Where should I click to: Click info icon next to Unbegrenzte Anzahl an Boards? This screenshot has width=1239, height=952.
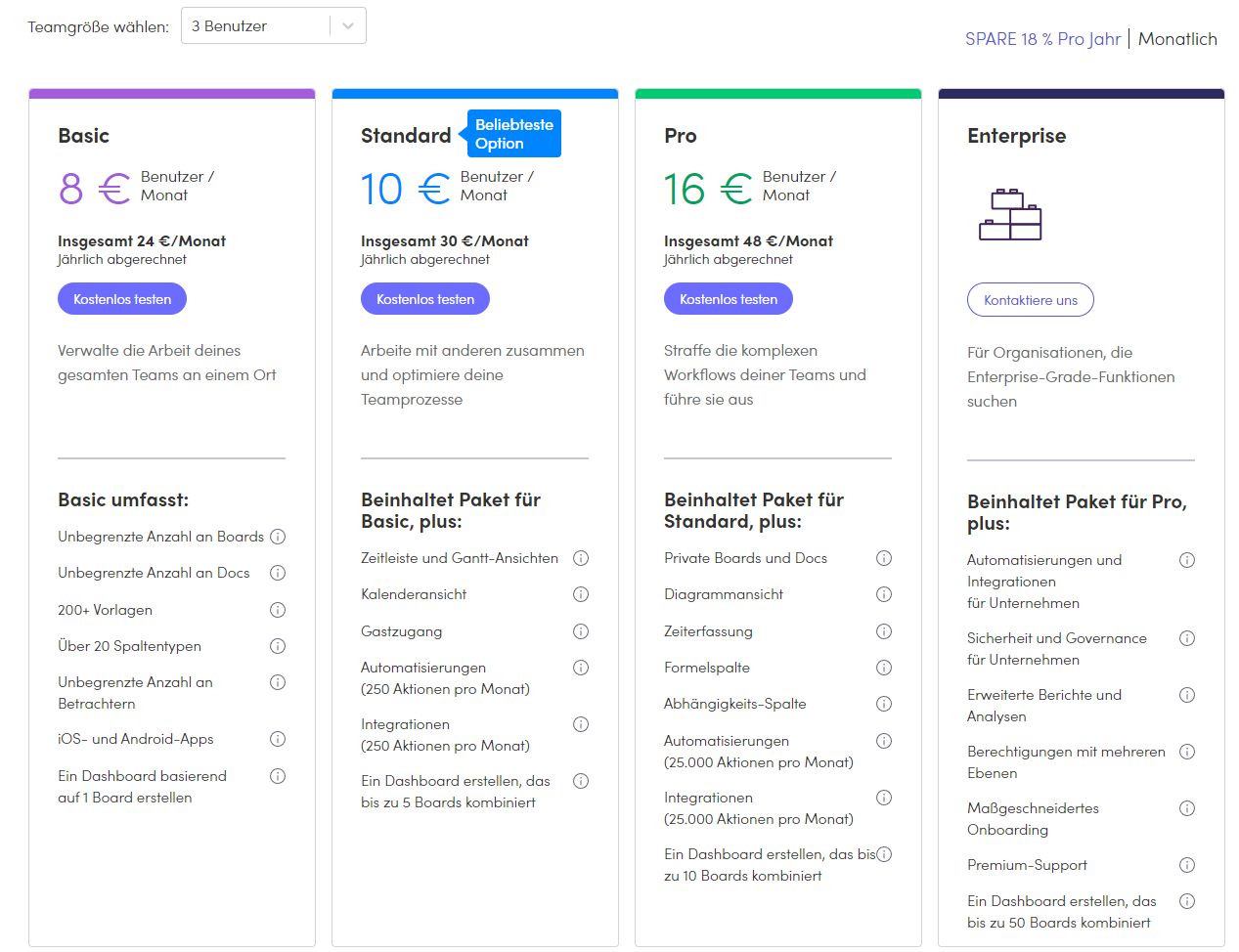278,537
